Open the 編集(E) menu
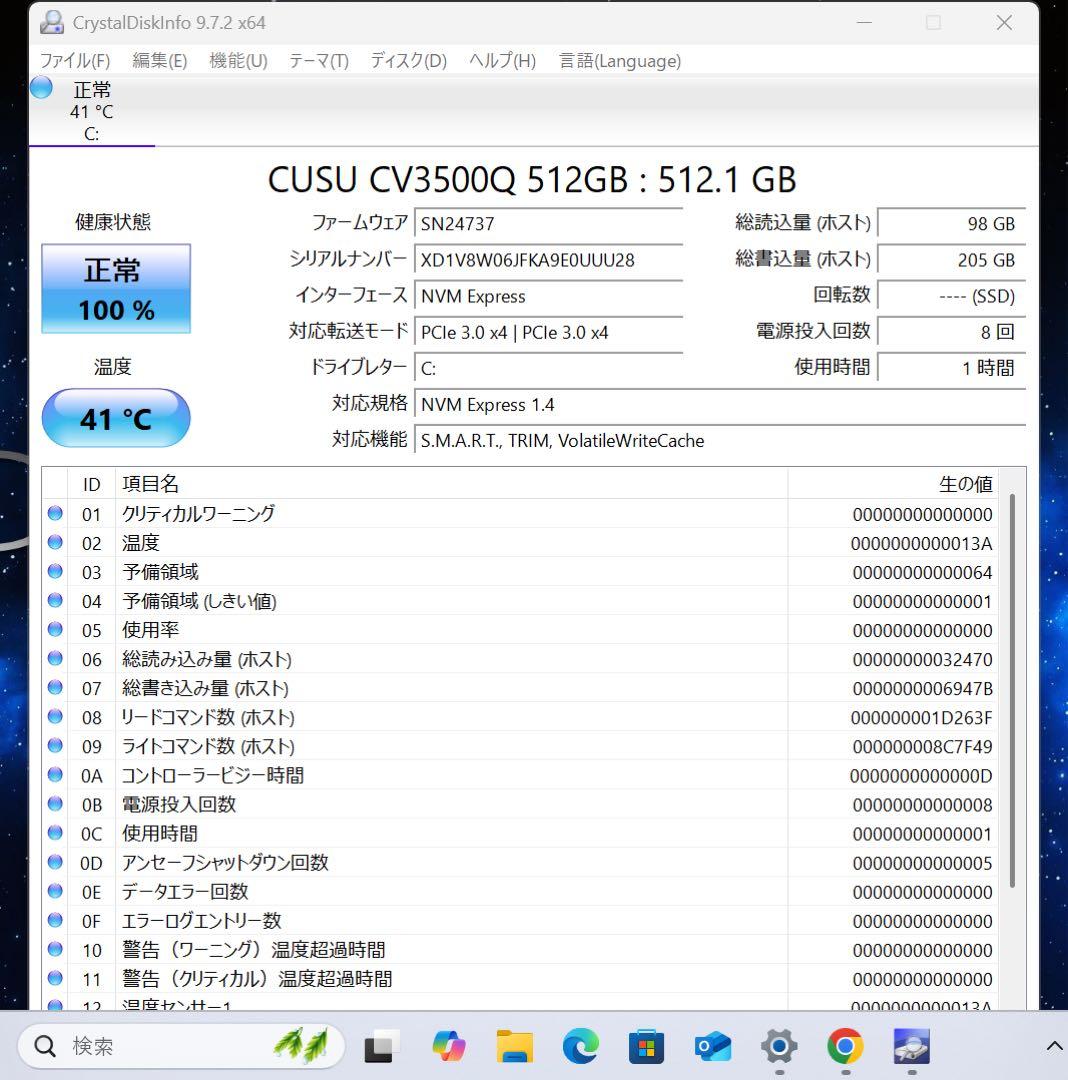 [x=160, y=61]
